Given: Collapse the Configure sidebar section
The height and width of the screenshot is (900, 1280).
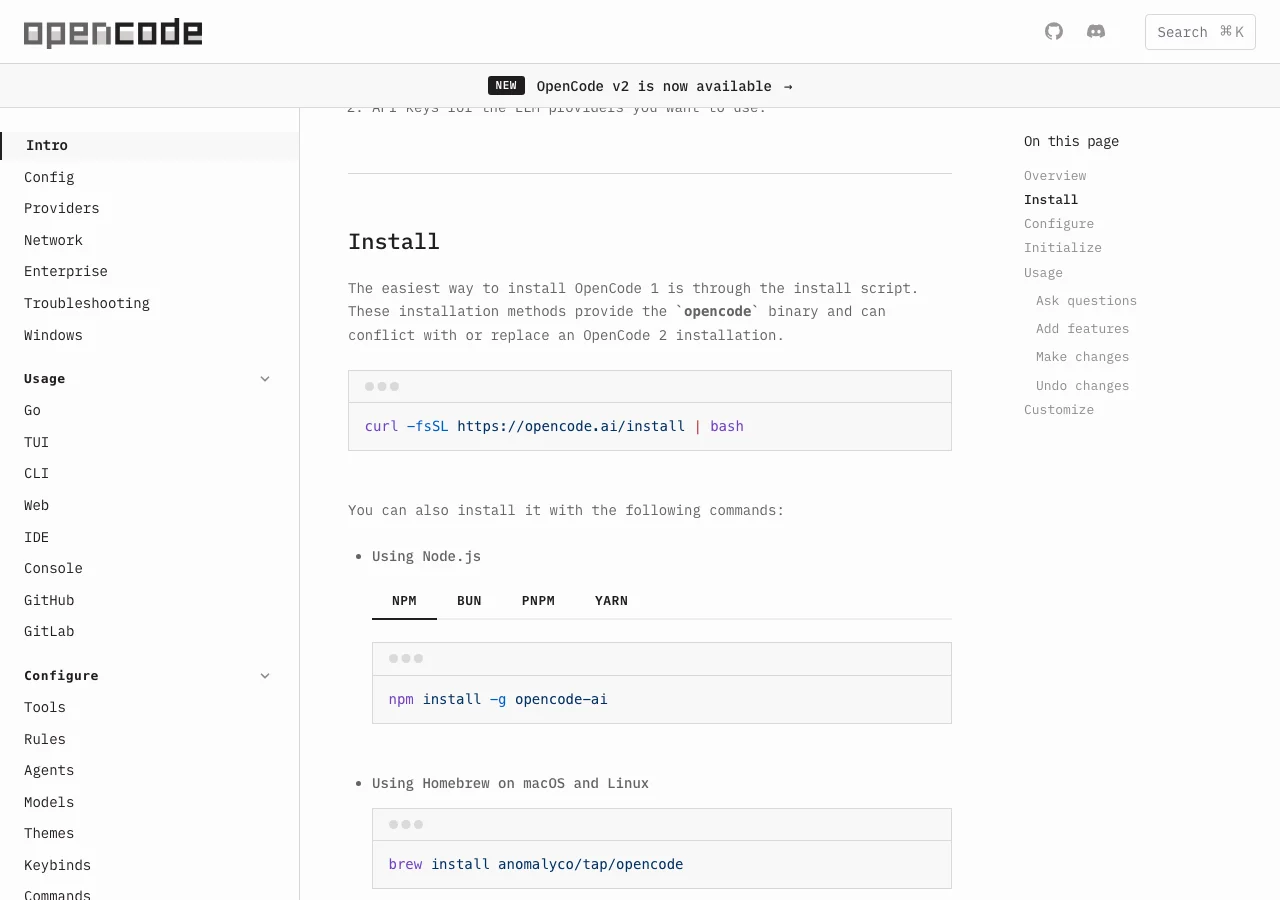Looking at the screenshot, I should pyautogui.click(x=148, y=676).
